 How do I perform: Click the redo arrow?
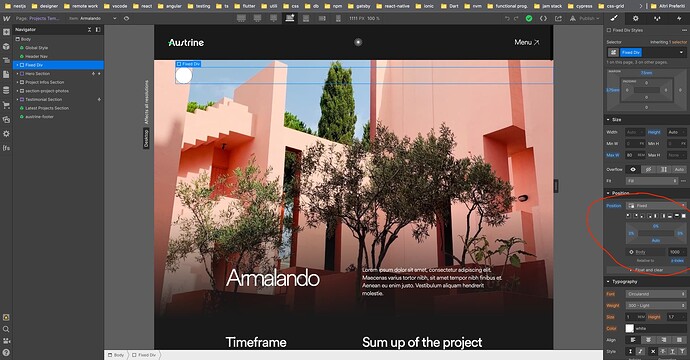pos(516,18)
